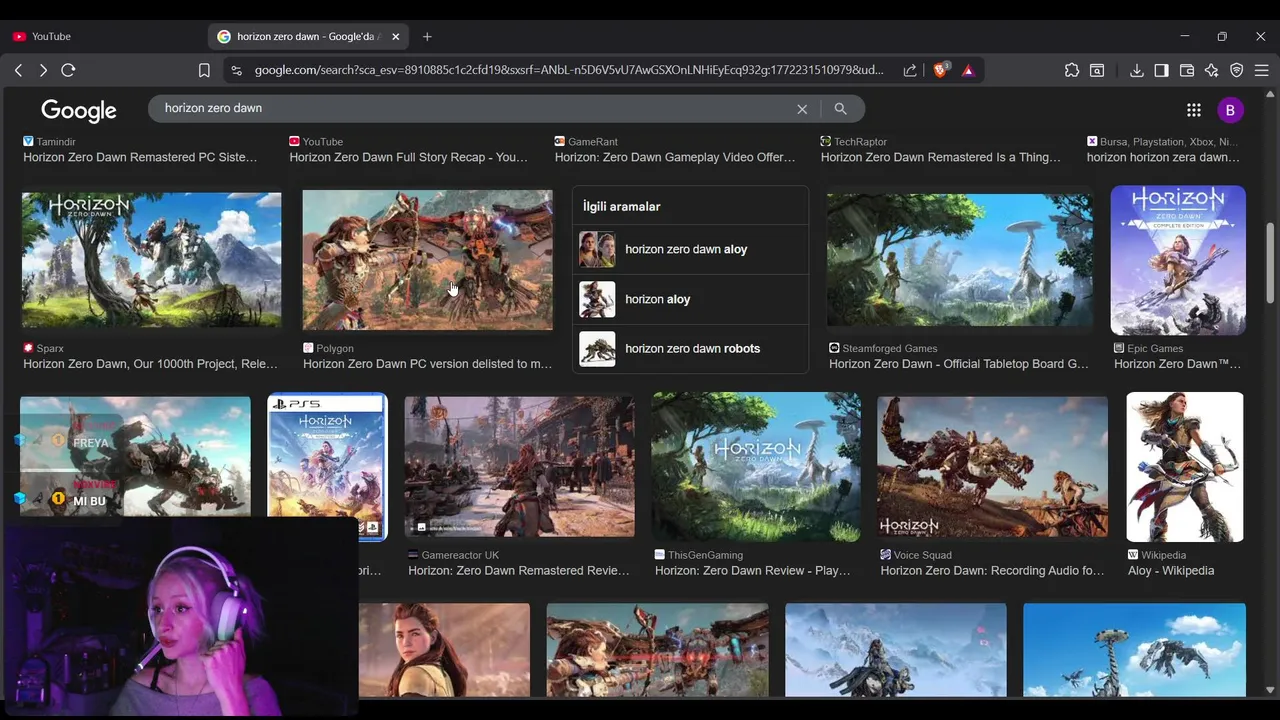
Task: Open the Brave VPN shield icon
Action: tap(1237, 70)
